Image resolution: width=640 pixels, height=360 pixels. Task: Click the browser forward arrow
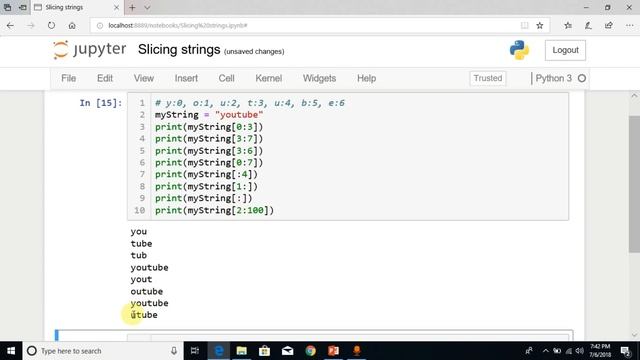pyautogui.click(x=31, y=25)
